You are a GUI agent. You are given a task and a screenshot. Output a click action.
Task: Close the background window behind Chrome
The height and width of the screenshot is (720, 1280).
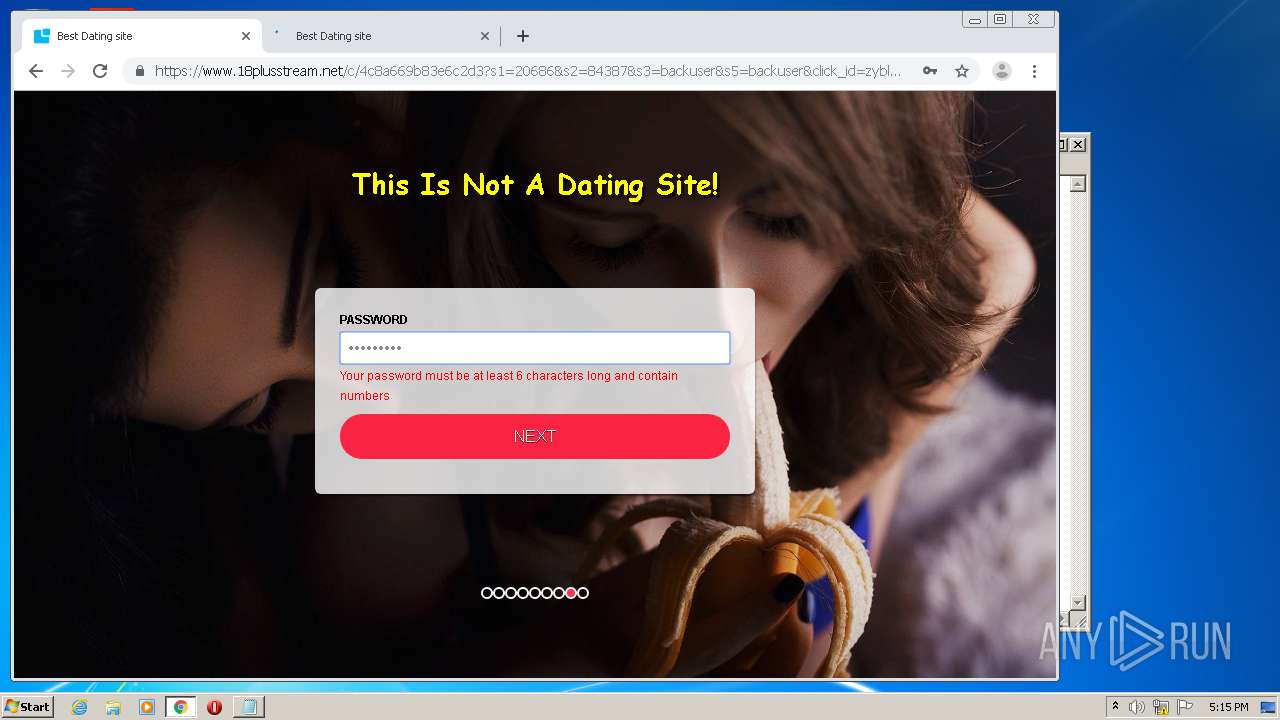point(1078,145)
